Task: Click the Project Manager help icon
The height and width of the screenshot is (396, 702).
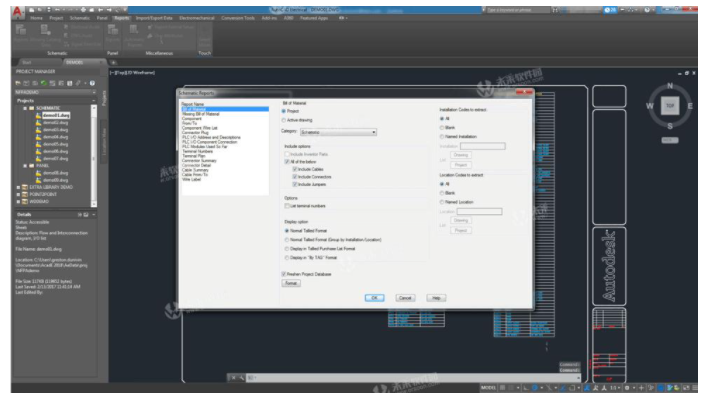Action: (92, 83)
